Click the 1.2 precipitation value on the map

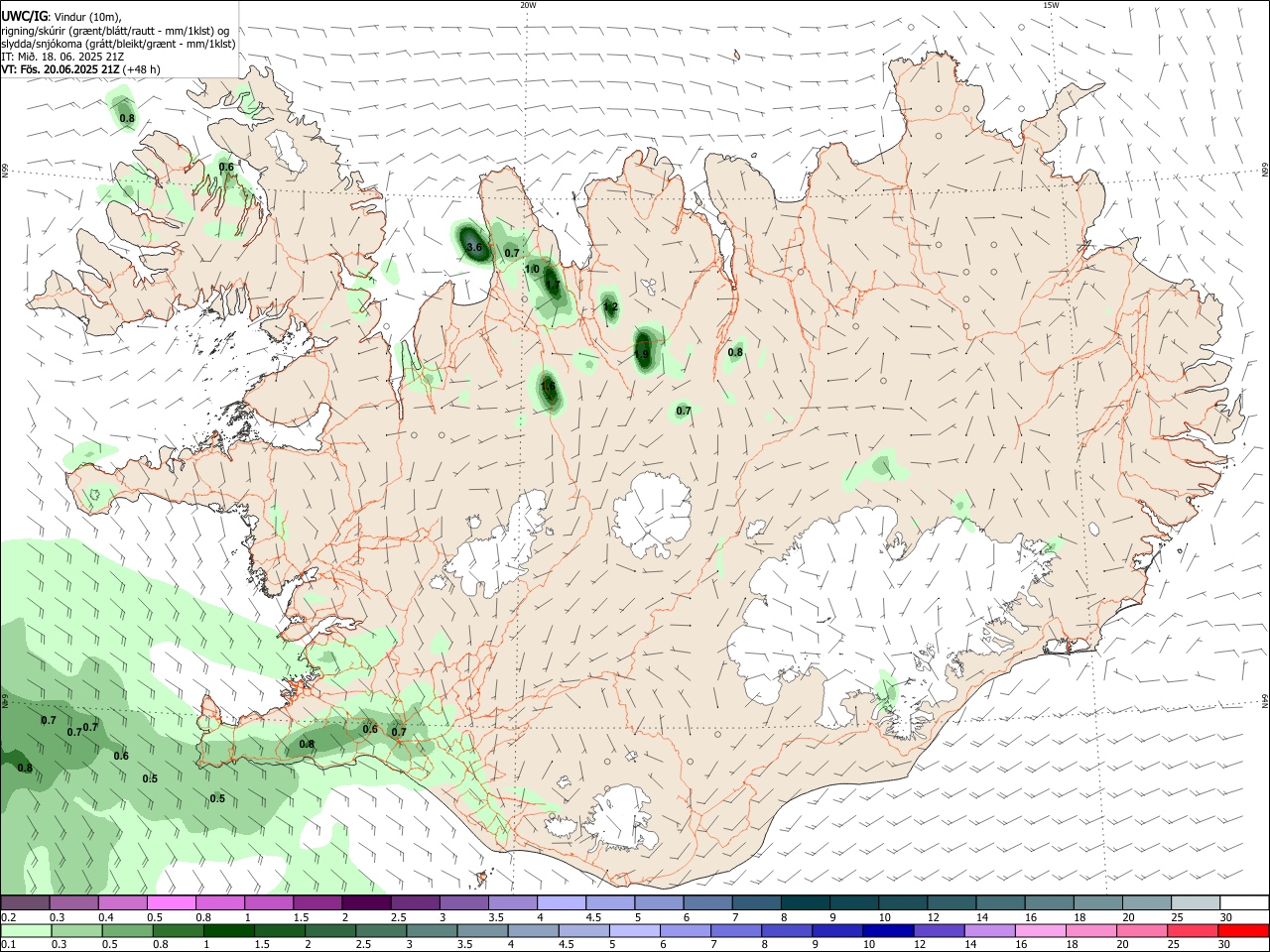point(611,307)
